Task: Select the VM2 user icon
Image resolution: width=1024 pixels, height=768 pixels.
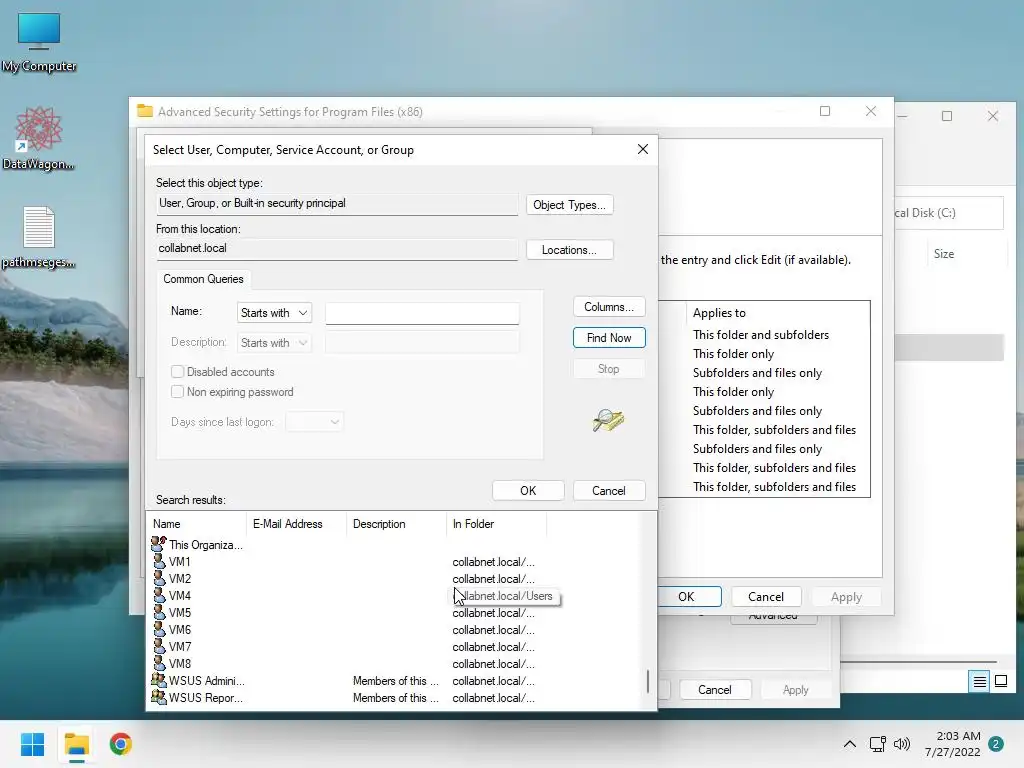Action: tap(159, 578)
